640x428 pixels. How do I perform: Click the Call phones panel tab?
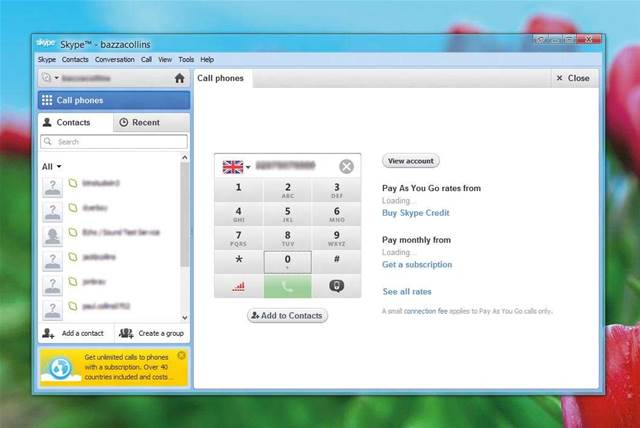coord(221,78)
